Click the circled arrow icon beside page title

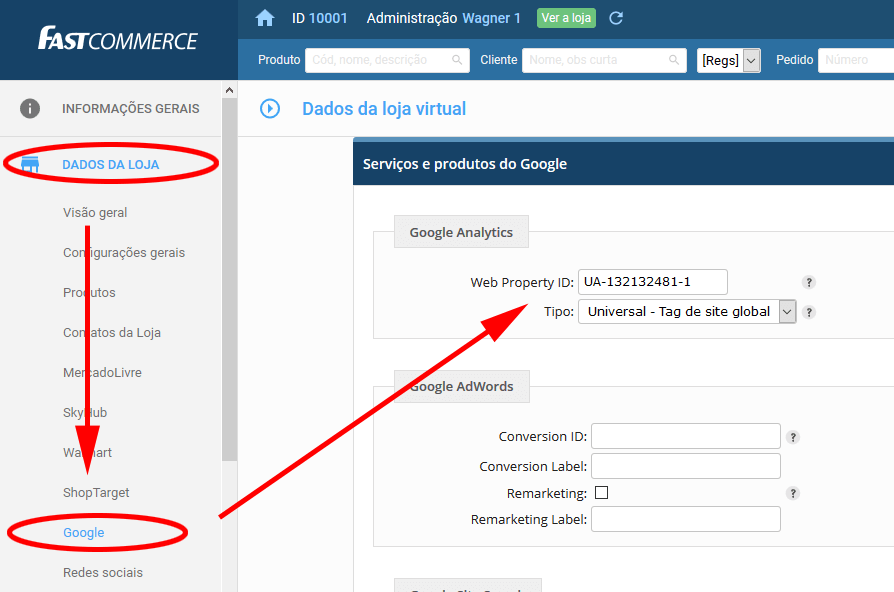[270, 108]
